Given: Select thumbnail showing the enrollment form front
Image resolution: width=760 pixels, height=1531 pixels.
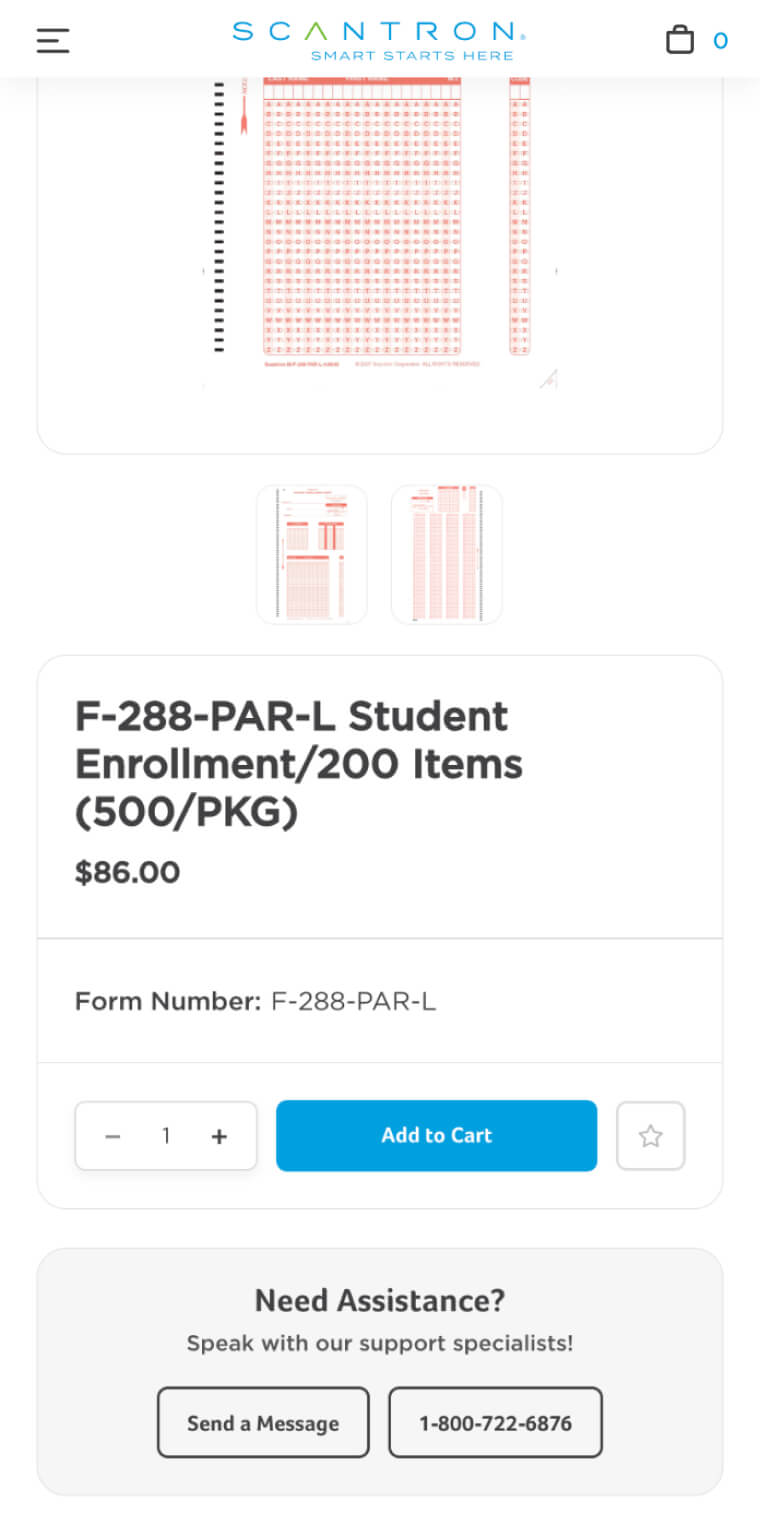Looking at the screenshot, I should point(312,555).
